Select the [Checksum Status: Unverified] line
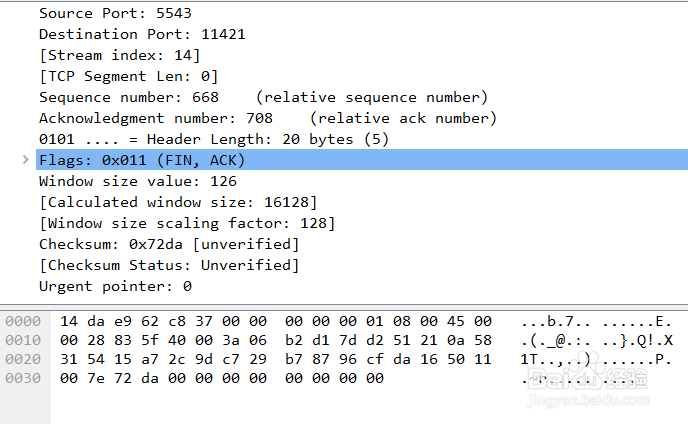 [169, 266]
